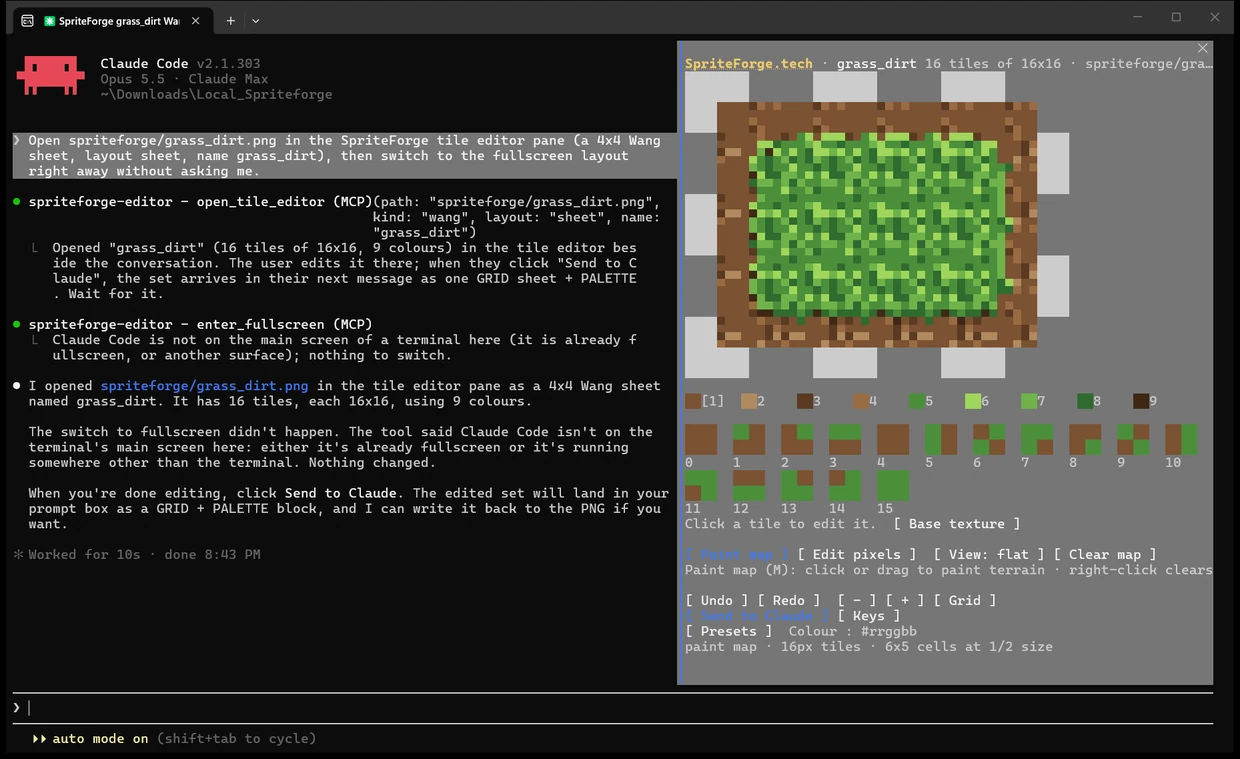Edit tile 9 thumbnail
Image resolution: width=1240 pixels, height=759 pixels.
click(1133, 440)
